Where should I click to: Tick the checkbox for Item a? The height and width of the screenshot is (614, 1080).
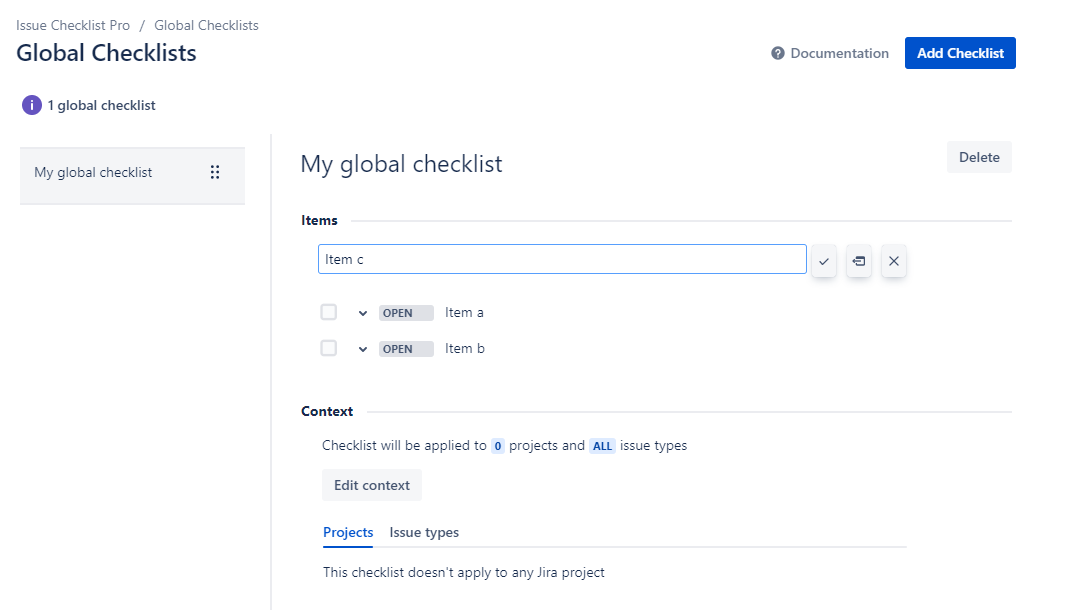(329, 312)
